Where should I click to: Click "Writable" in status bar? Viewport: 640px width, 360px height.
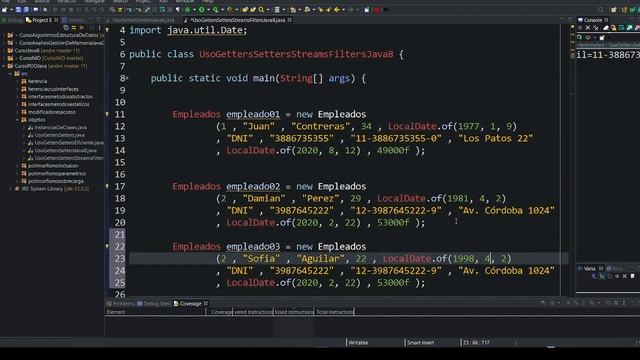(358, 342)
